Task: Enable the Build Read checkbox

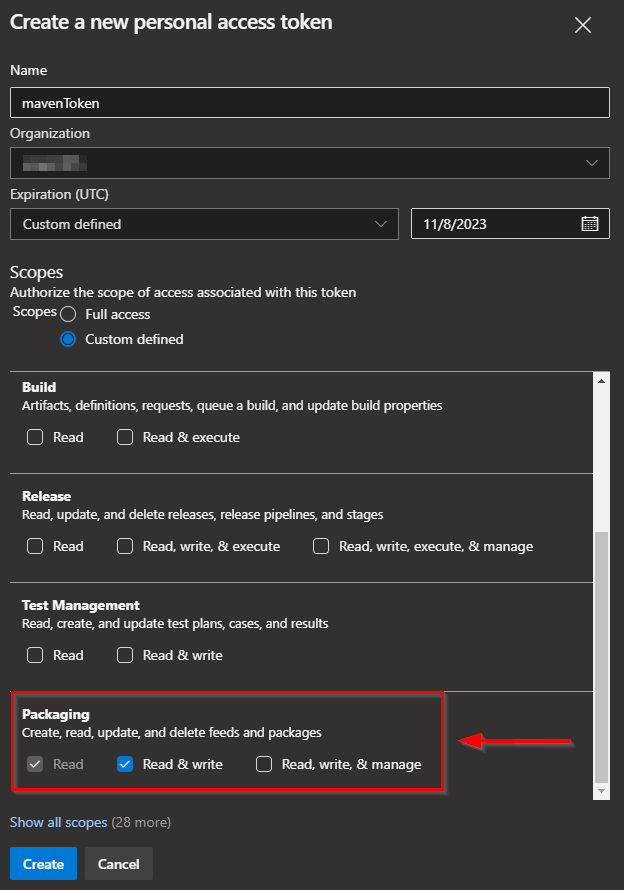Action: (x=34, y=437)
